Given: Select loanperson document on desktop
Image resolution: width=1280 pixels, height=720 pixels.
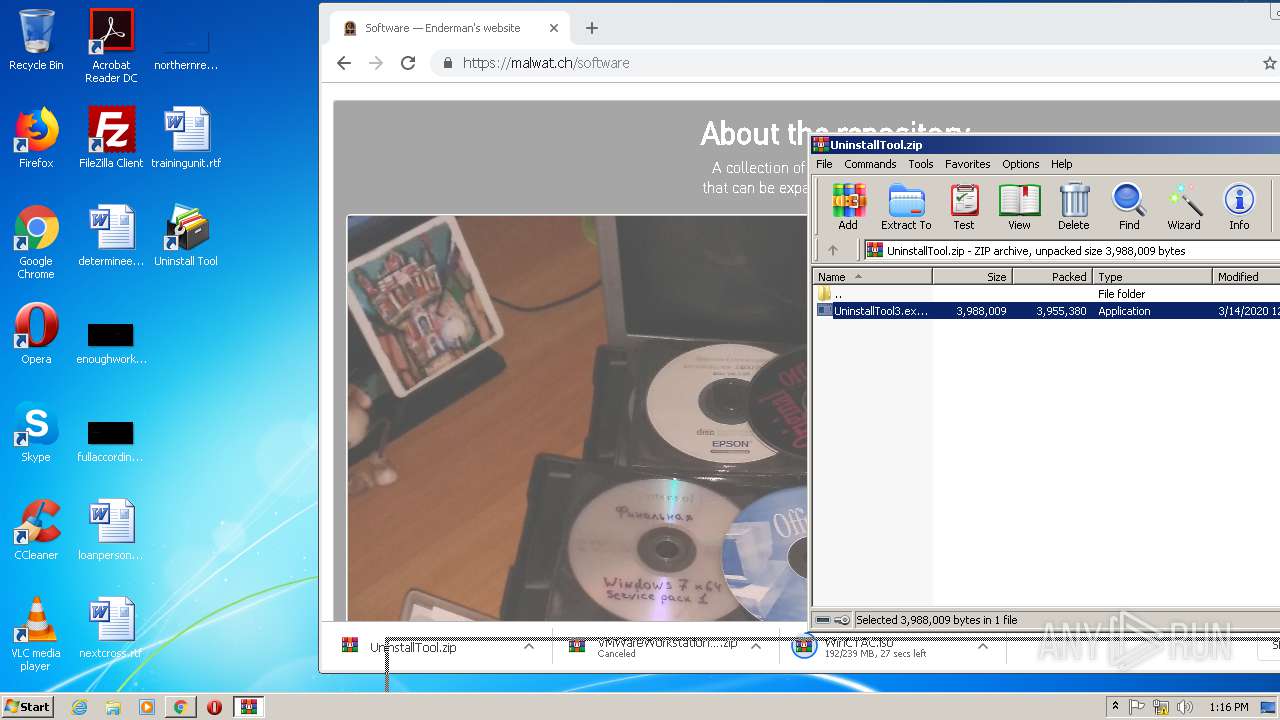Looking at the screenshot, I should [x=111, y=530].
